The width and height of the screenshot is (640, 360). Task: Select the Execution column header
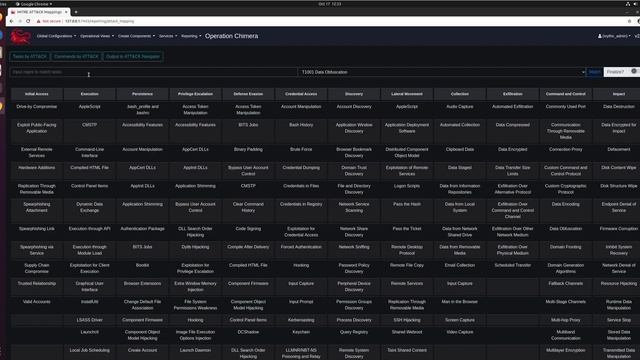tap(89, 94)
